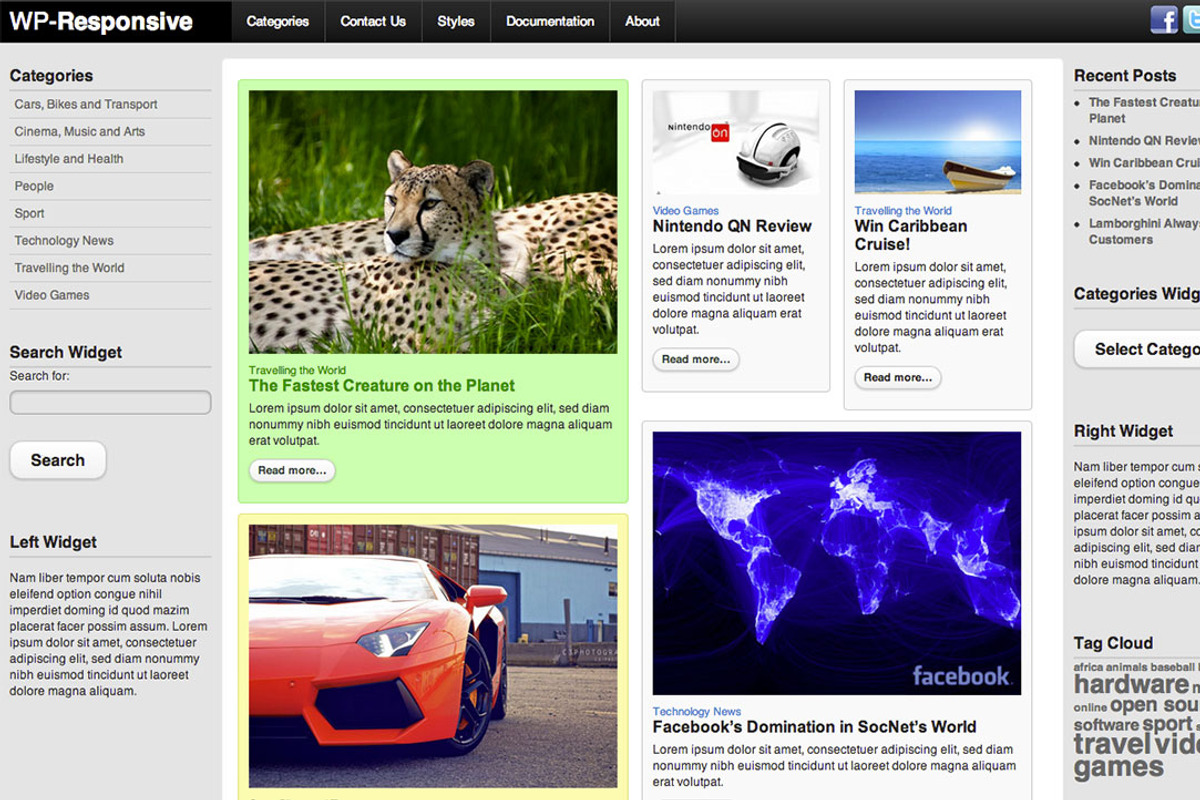Open the Facebook world map image

(x=837, y=563)
